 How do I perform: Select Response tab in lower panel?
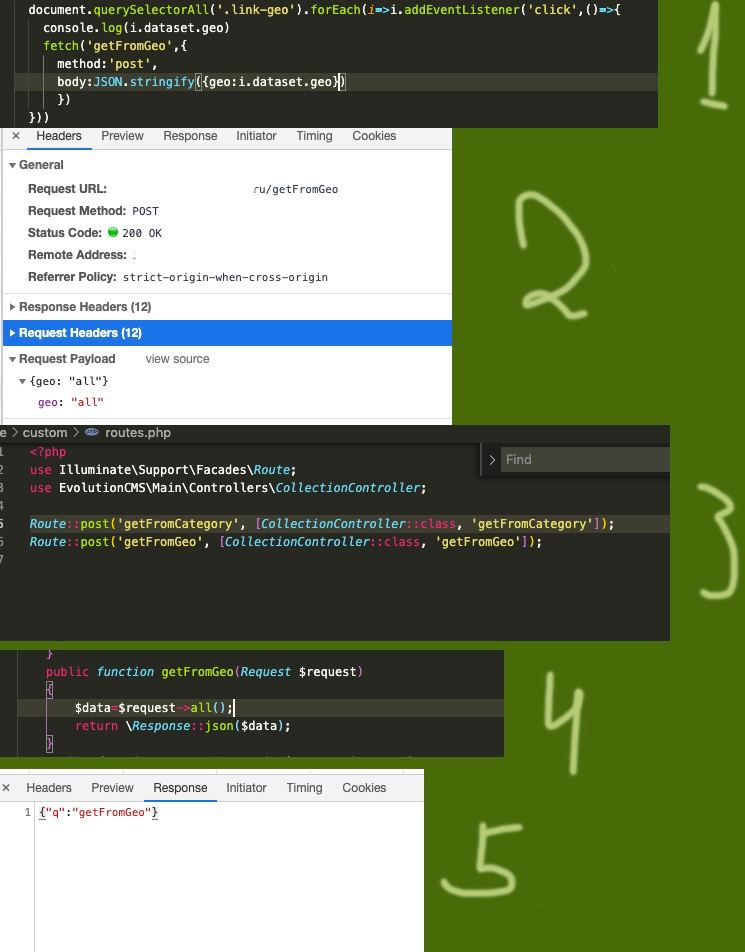(x=180, y=787)
